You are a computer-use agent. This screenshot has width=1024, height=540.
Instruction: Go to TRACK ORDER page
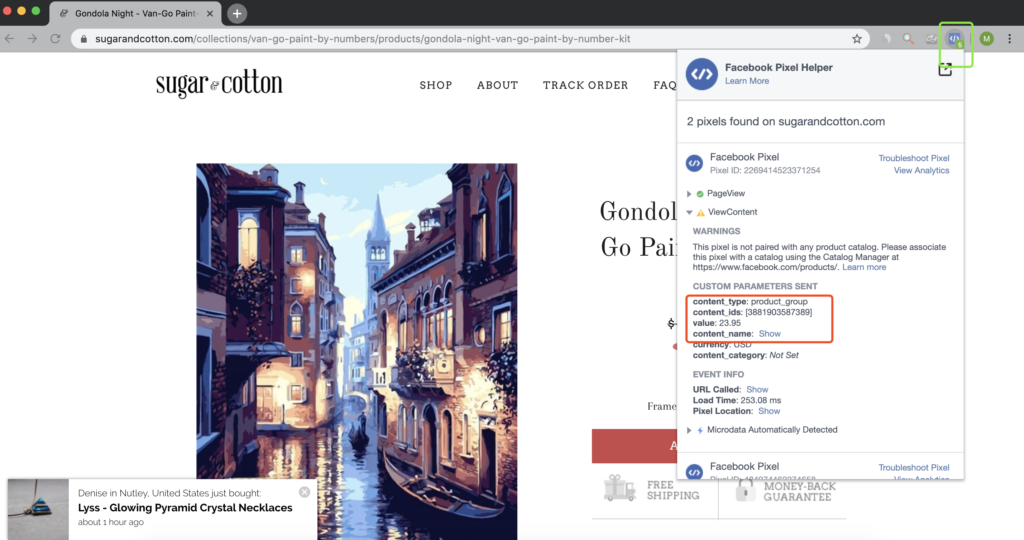click(585, 86)
